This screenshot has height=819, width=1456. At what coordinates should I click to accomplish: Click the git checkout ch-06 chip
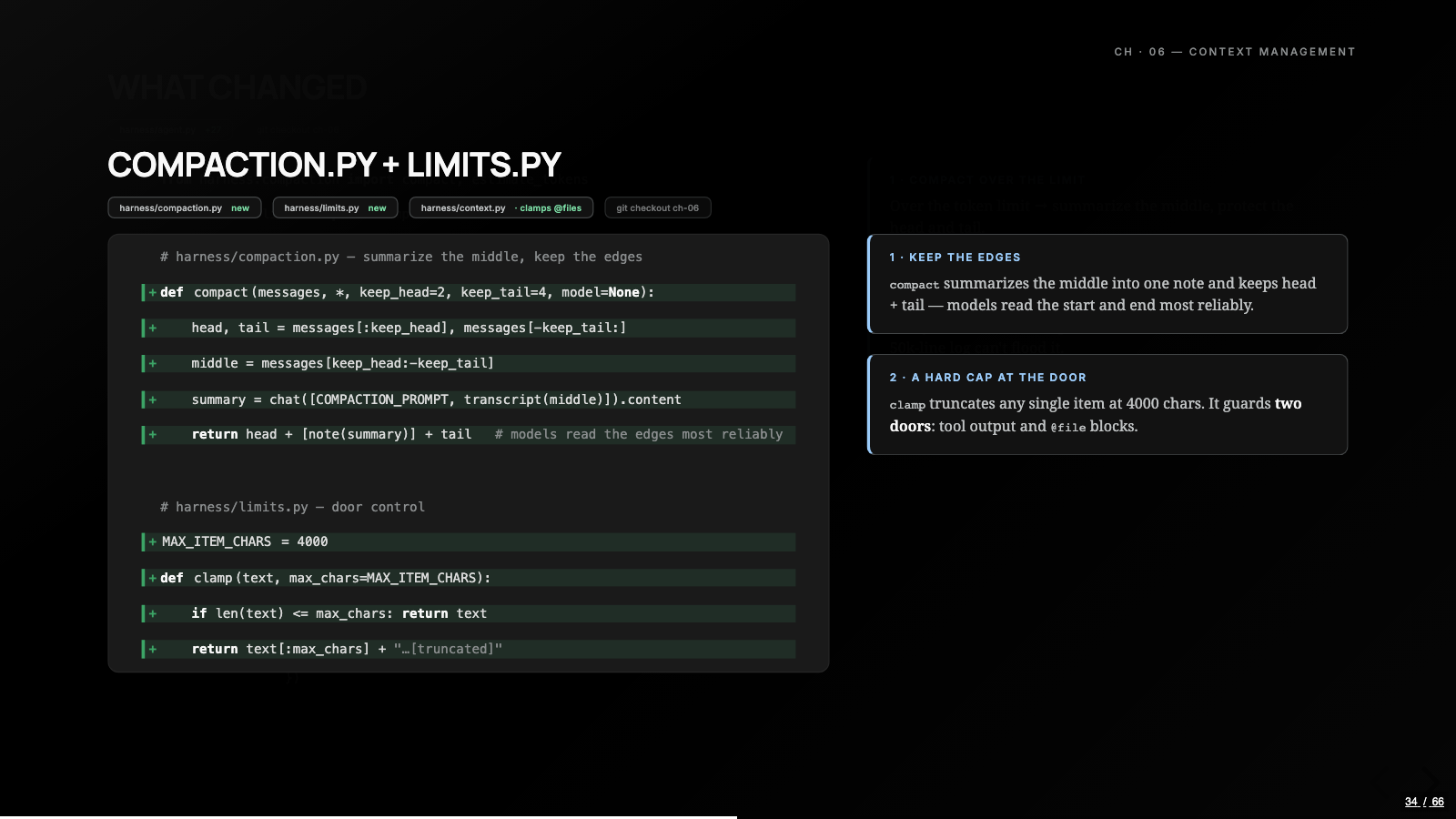[658, 207]
